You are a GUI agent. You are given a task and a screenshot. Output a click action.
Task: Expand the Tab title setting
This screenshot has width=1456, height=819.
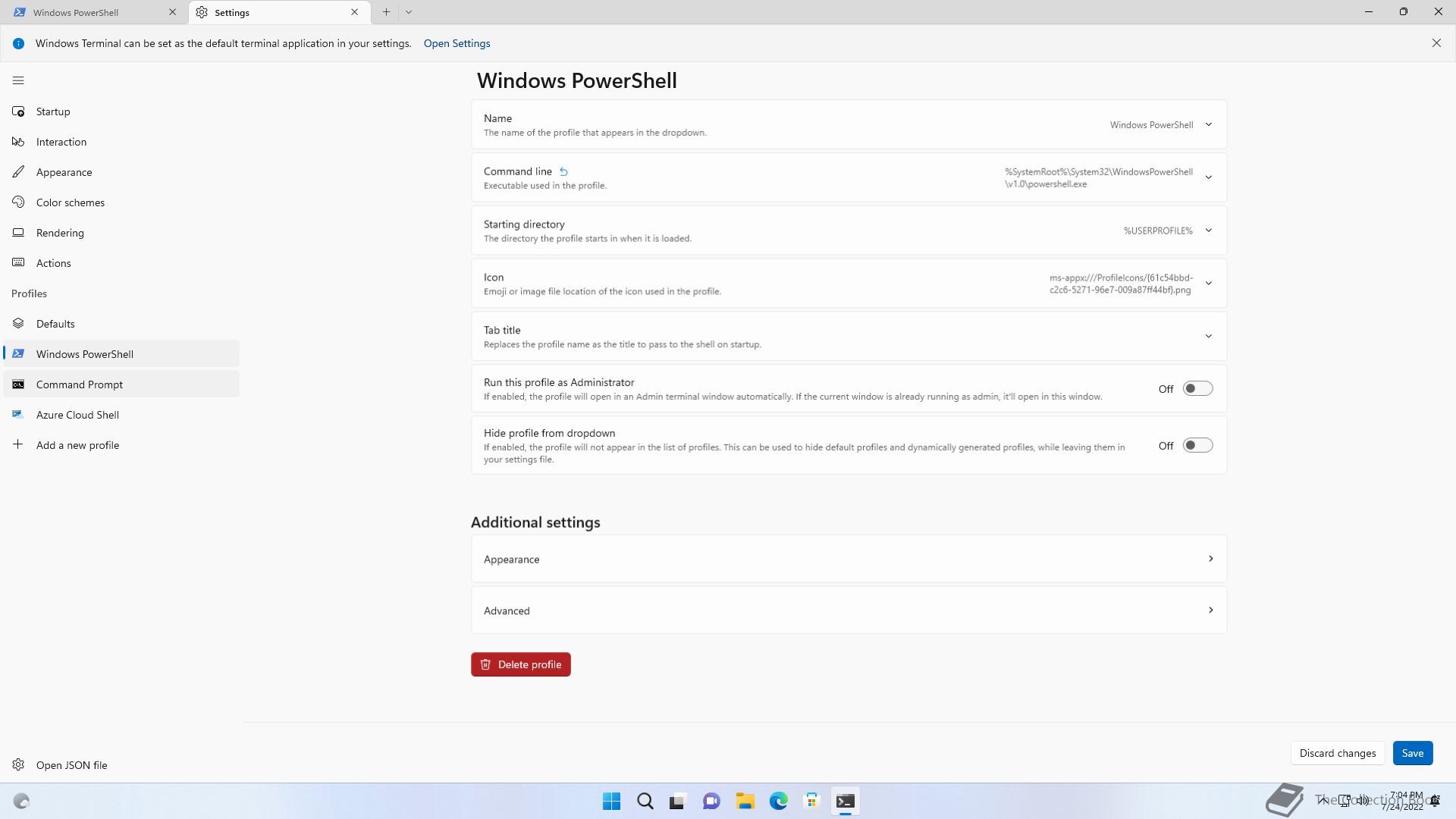coord(849,336)
